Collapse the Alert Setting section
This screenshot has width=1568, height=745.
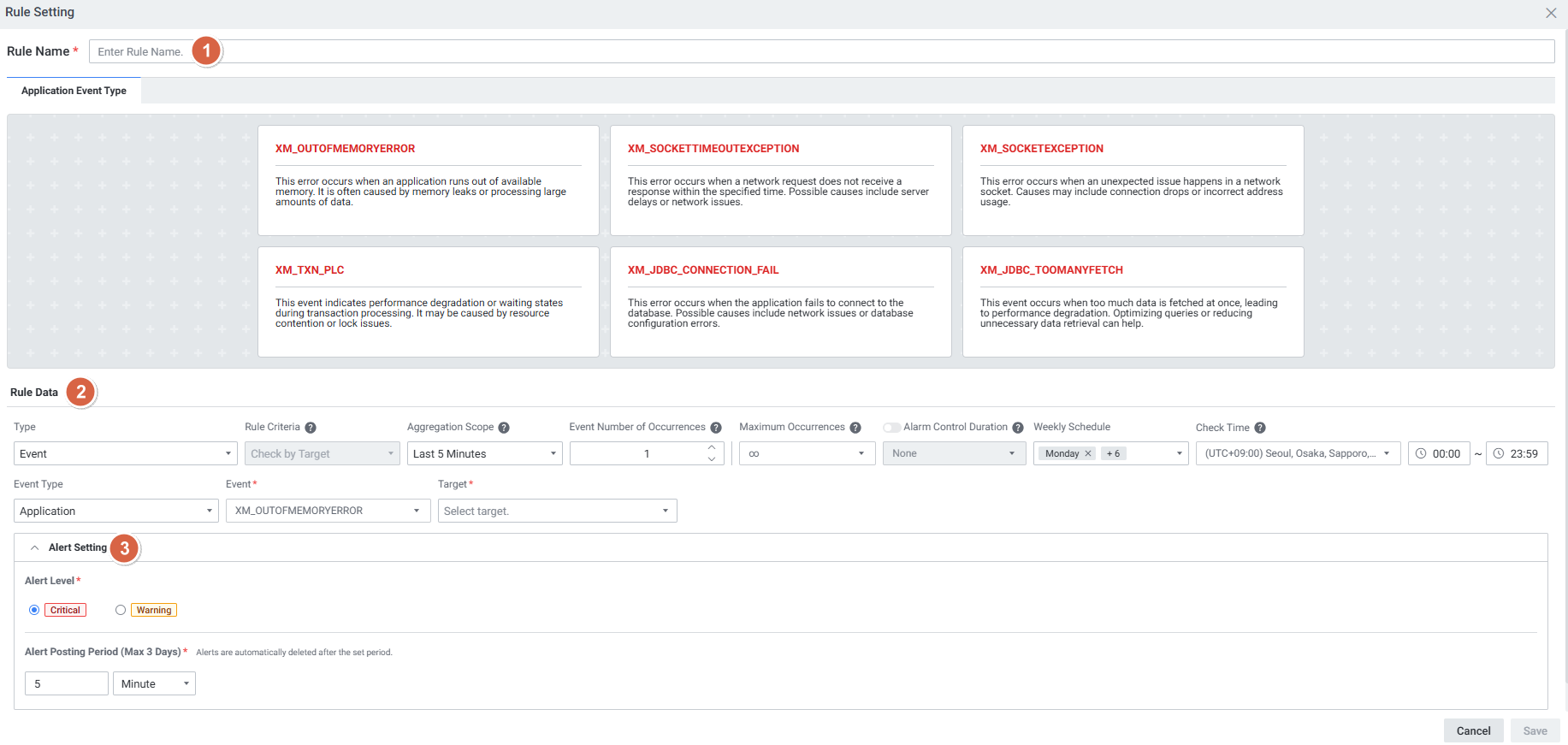pos(35,547)
